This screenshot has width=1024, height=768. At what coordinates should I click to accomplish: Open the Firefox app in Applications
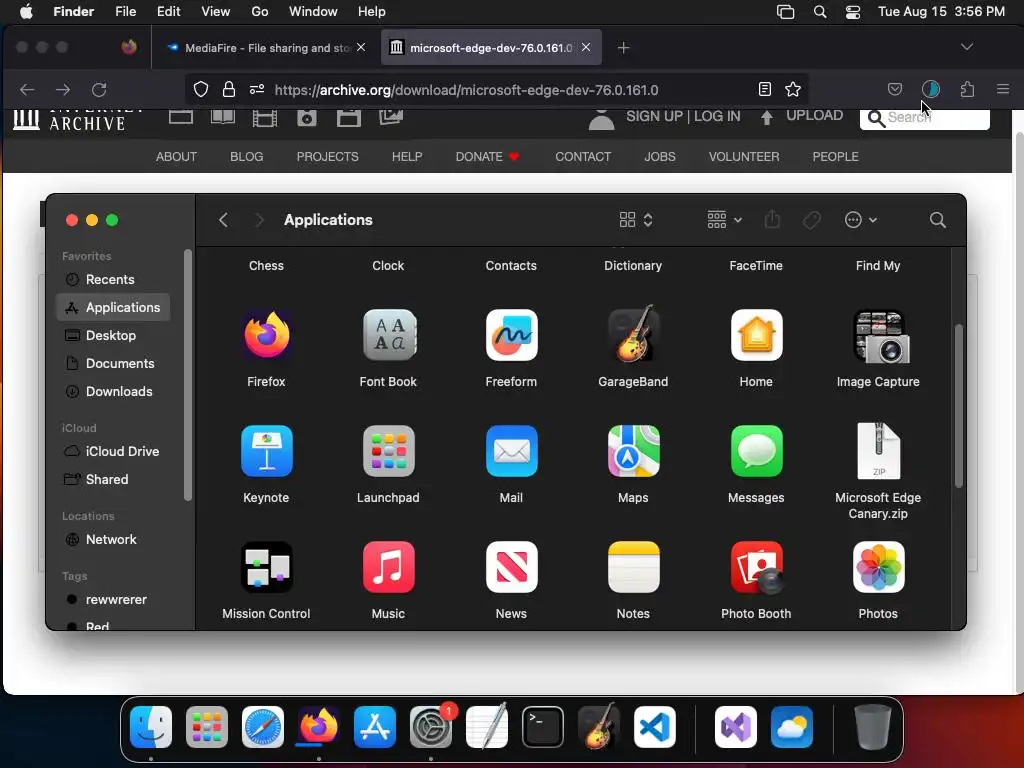[266, 335]
